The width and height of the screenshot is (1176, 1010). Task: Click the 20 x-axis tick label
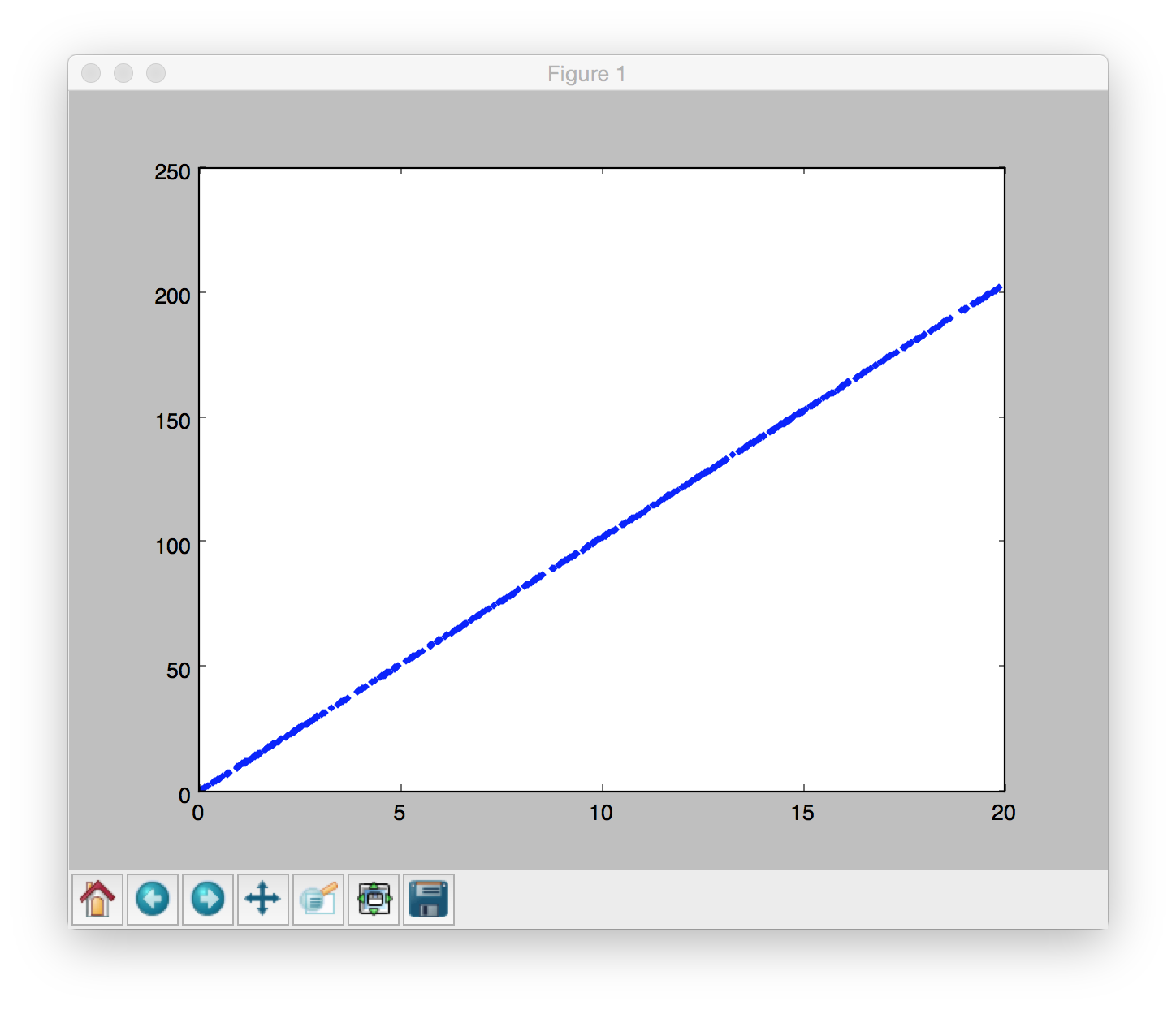[x=1004, y=813]
